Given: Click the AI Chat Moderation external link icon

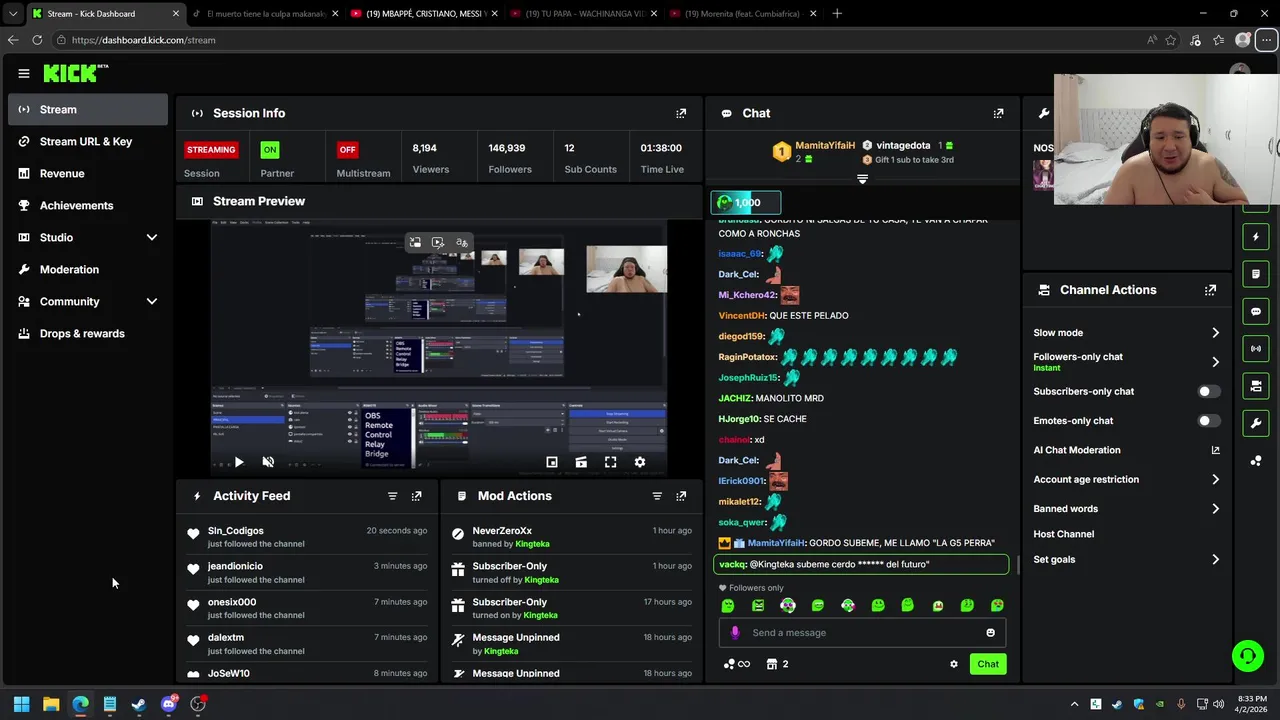Looking at the screenshot, I should (1215, 450).
